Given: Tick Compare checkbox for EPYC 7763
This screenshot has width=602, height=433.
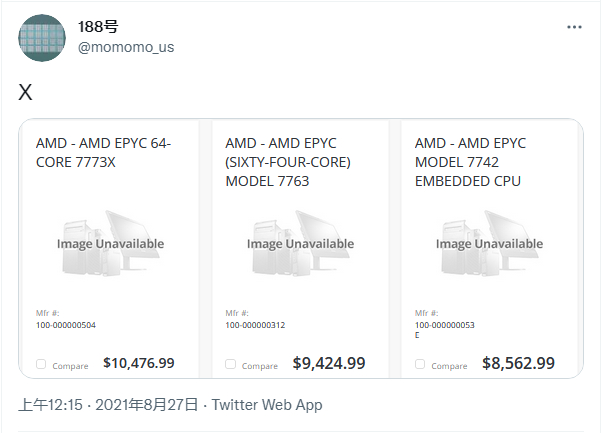Looking at the screenshot, I should click(231, 365).
